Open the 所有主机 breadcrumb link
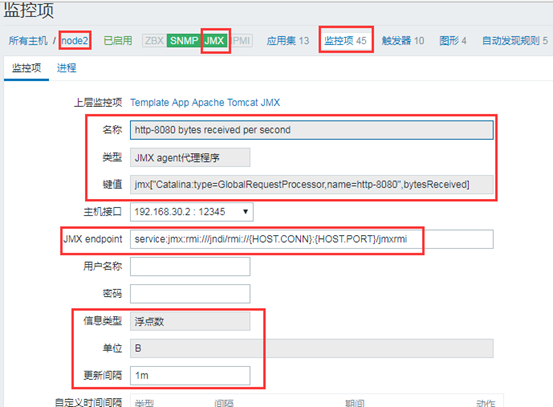 [x=28, y=41]
